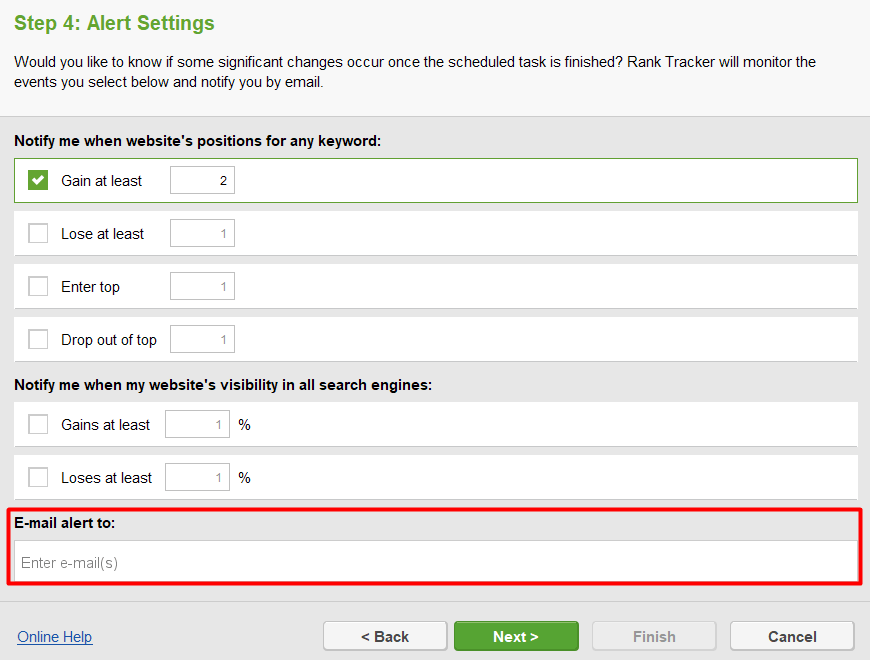Check the Drop out of top option

38,339
